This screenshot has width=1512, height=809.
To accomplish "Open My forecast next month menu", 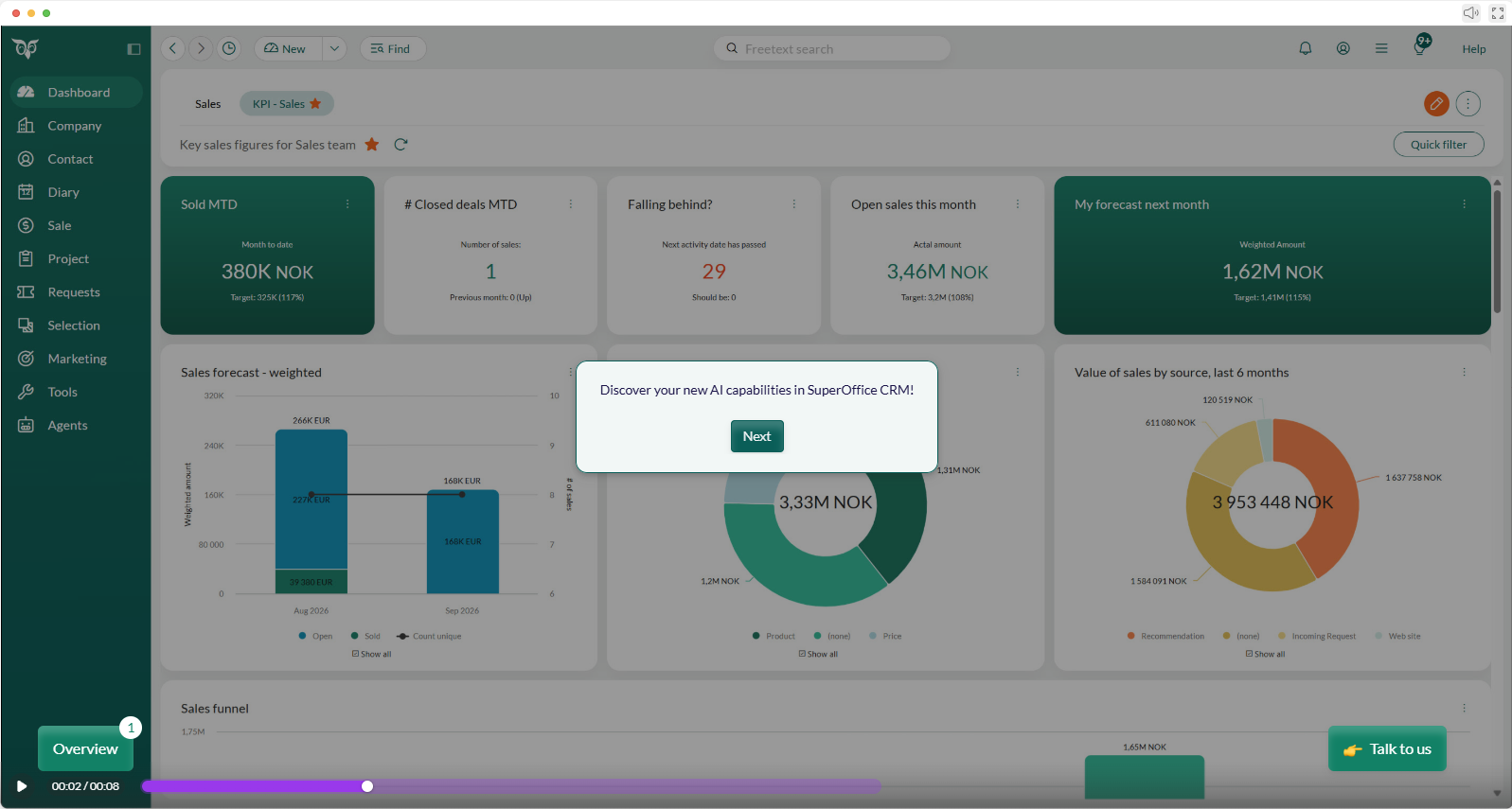I will pos(1464,204).
